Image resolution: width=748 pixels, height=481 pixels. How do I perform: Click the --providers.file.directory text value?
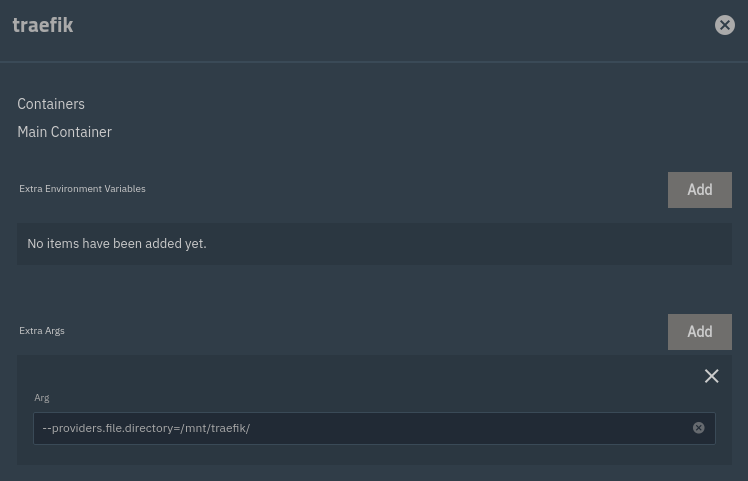[x=146, y=428]
